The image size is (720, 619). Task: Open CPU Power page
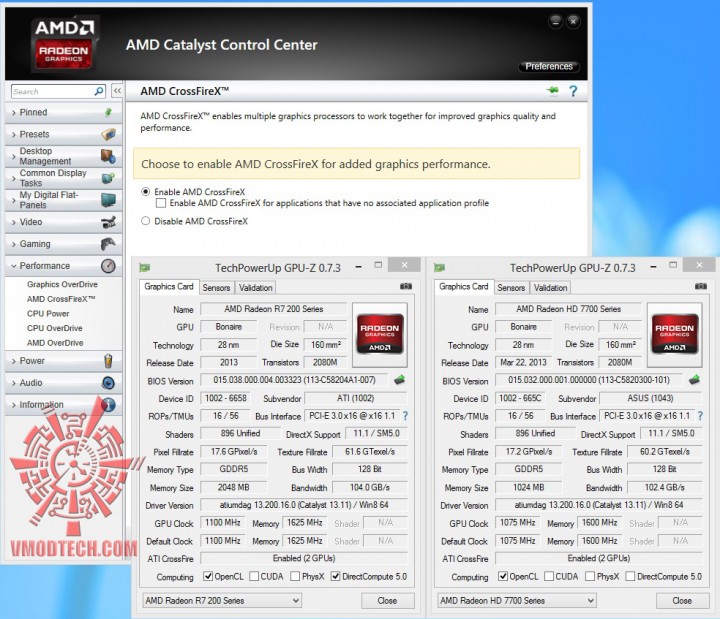[x=48, y=314]
